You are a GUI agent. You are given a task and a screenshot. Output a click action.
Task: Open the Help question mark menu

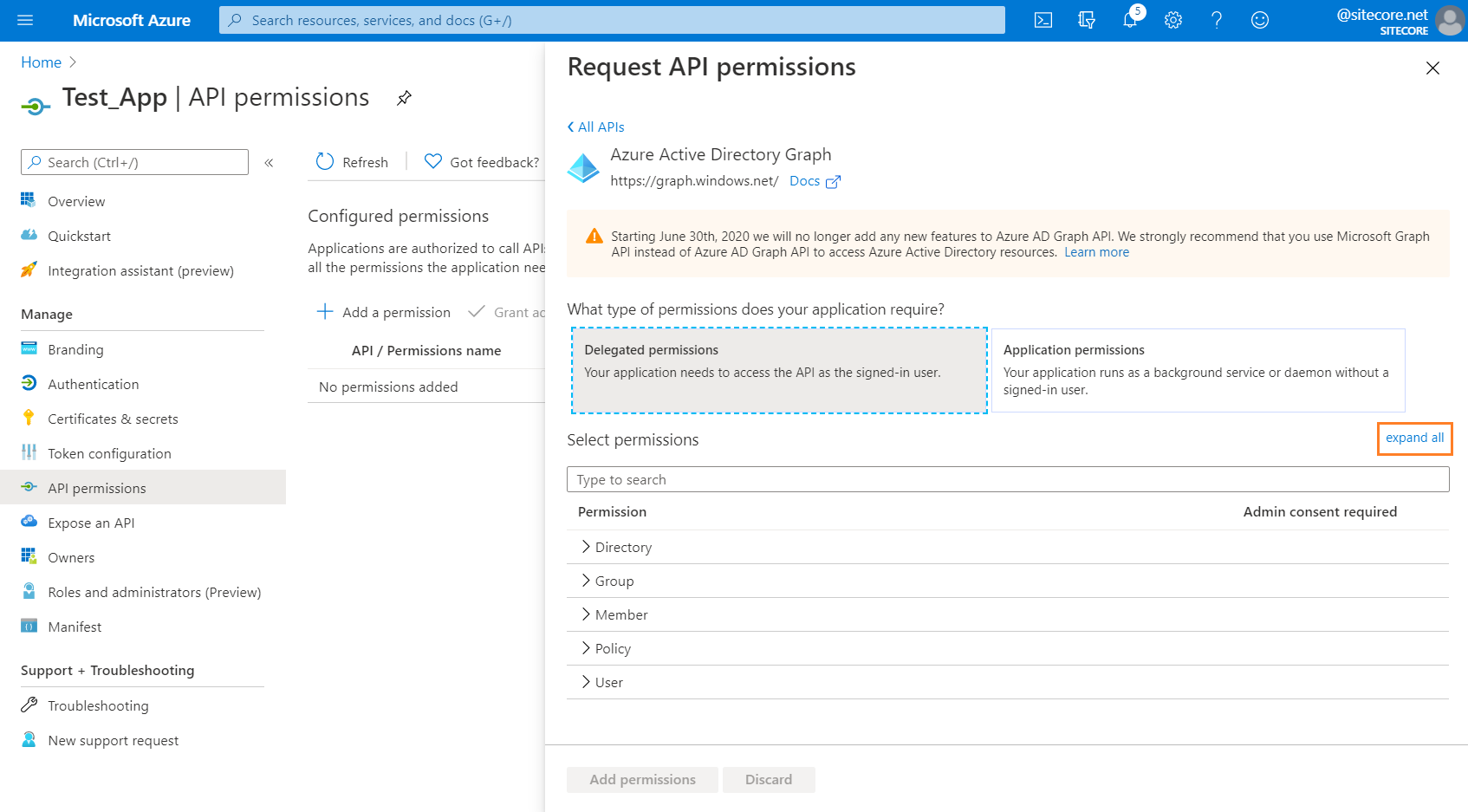point(1217,20)
